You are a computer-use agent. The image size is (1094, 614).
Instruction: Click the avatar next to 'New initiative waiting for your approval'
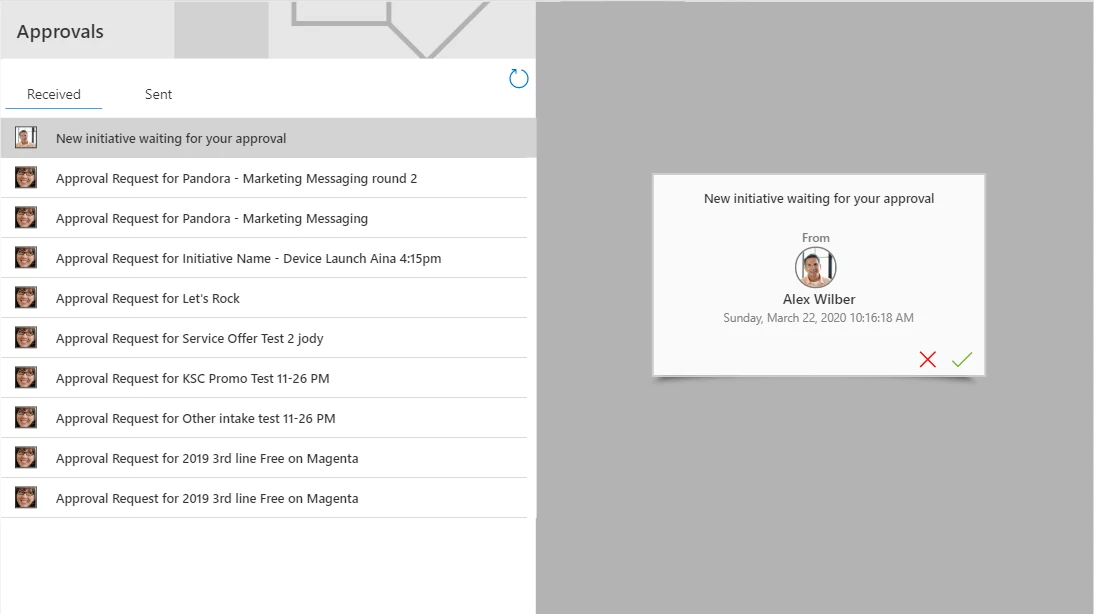pyautogui.click(x=25, y=137)
